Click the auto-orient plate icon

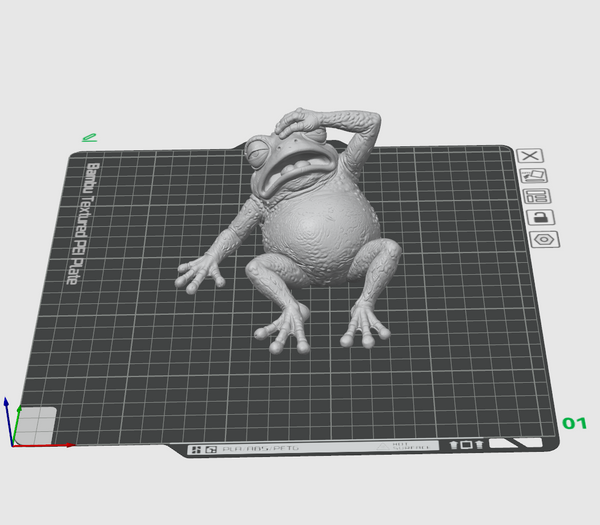pos(534,176)
